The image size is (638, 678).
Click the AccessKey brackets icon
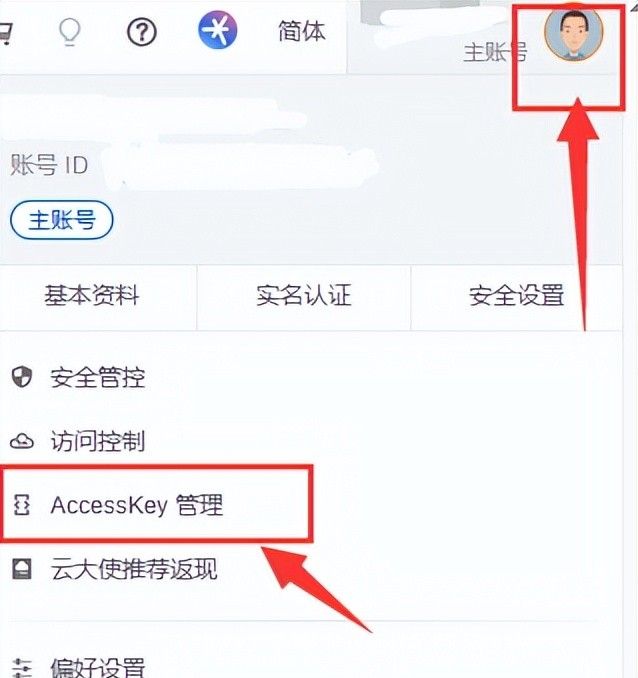point(22,505)
